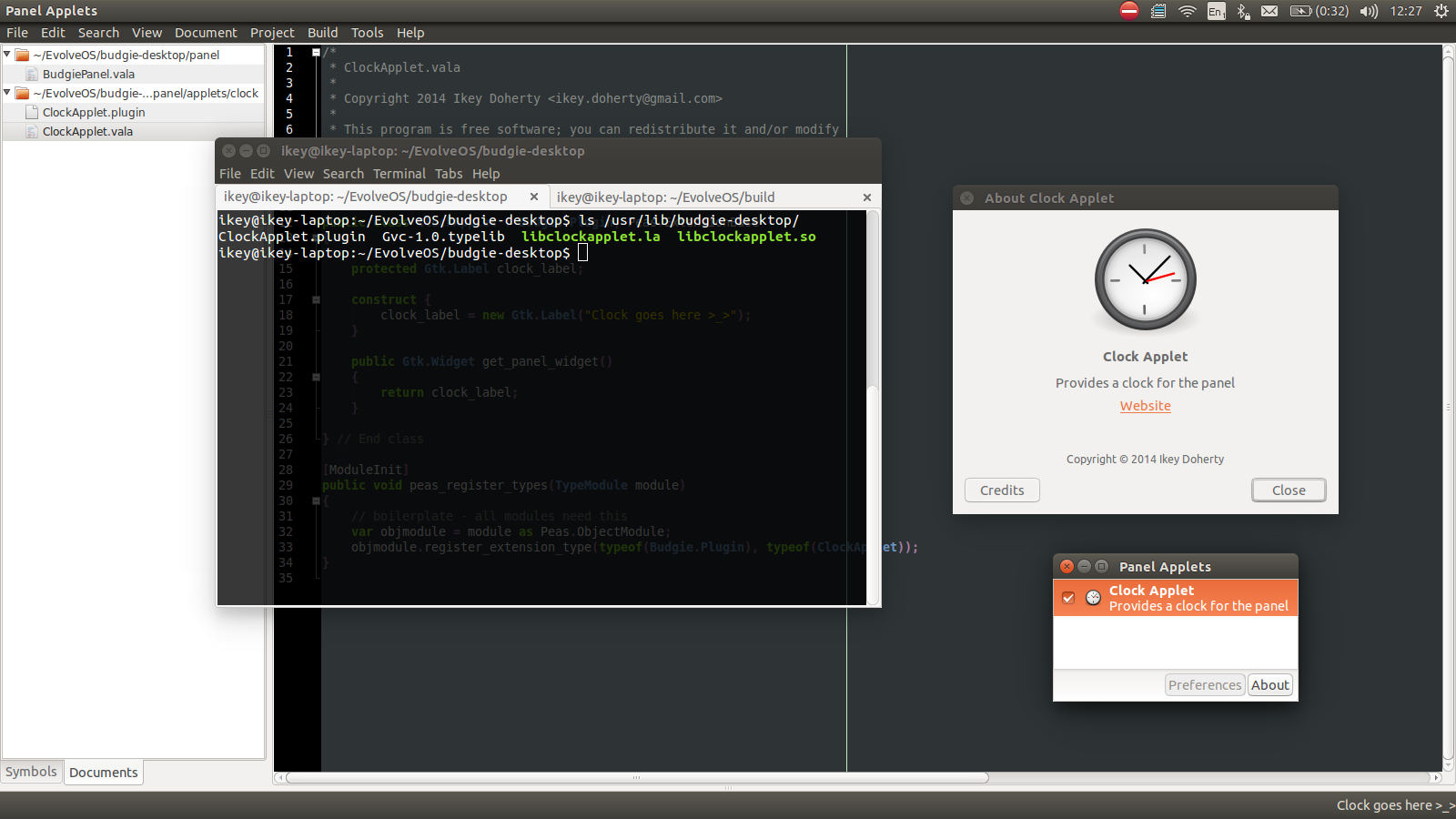Click the ClockApplet.plugin file icon

[33, 112]
